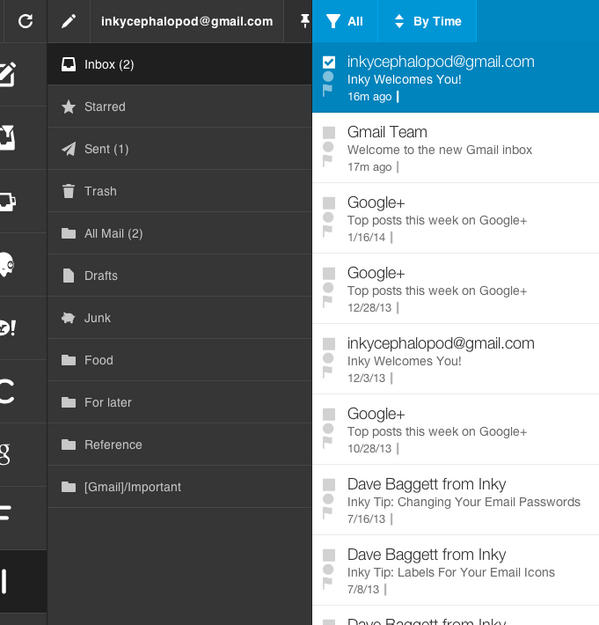
Task: Check the box for the 7/8/13 Dave Baggett message
Action: tap(329, 555)
